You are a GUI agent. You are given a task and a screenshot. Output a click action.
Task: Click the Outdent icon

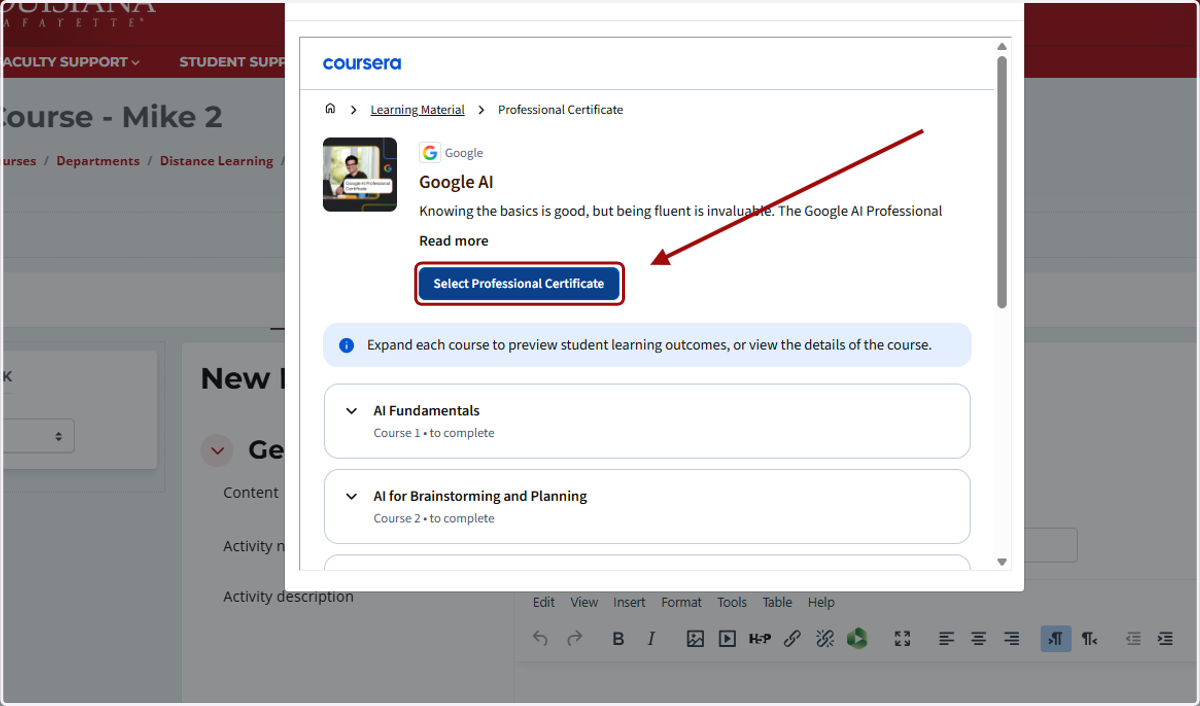(x=1133, y=638)
